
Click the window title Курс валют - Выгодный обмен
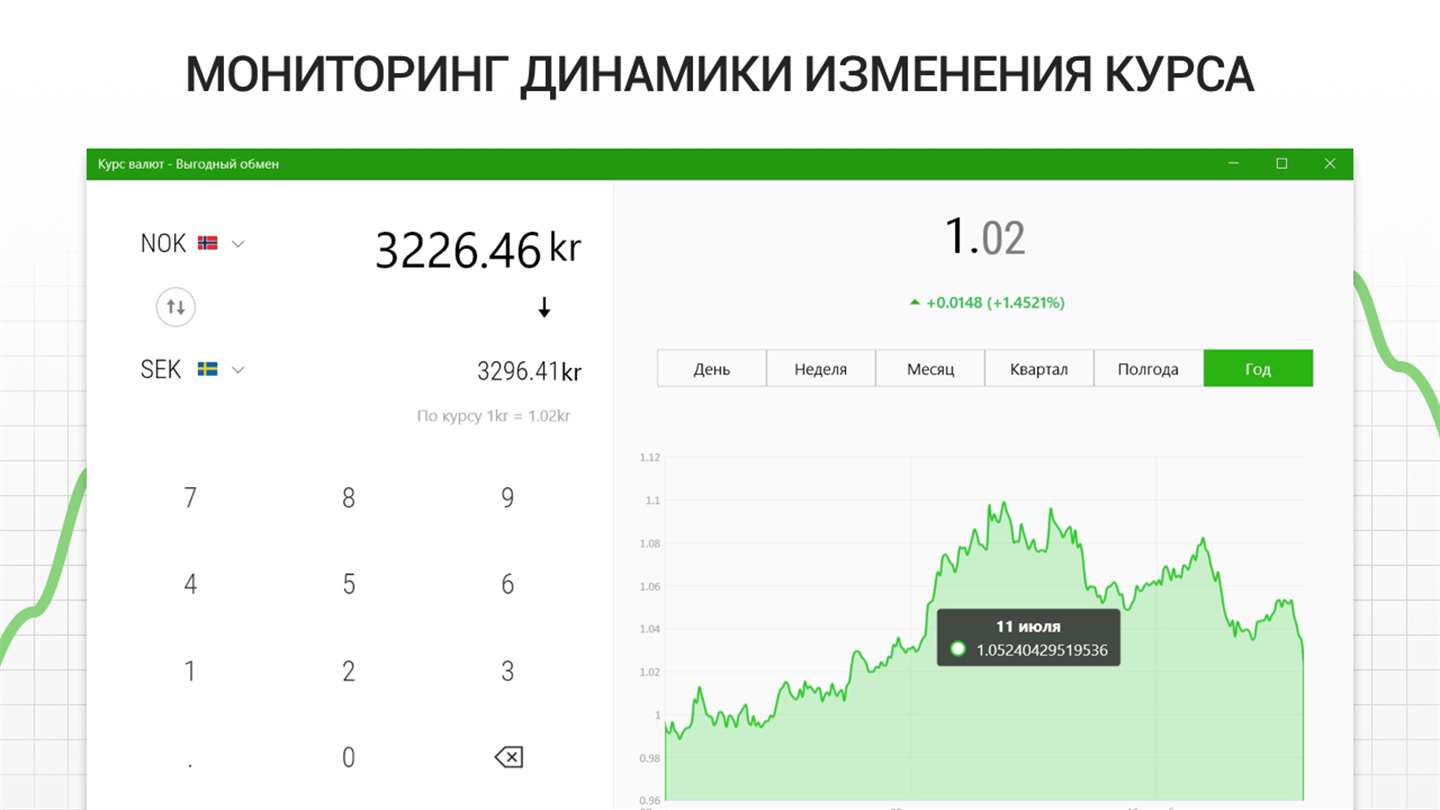[x=189, y=164]
